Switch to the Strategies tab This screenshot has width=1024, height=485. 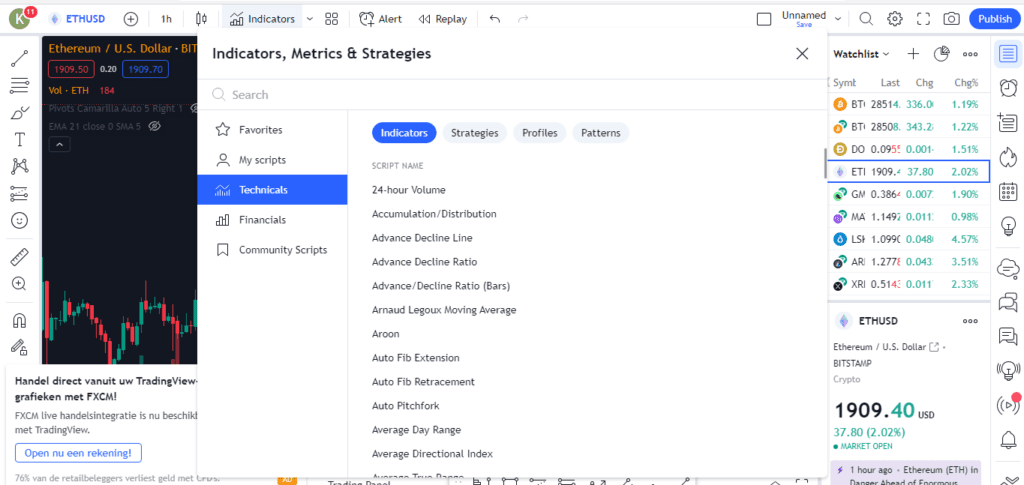coord(474,133)
